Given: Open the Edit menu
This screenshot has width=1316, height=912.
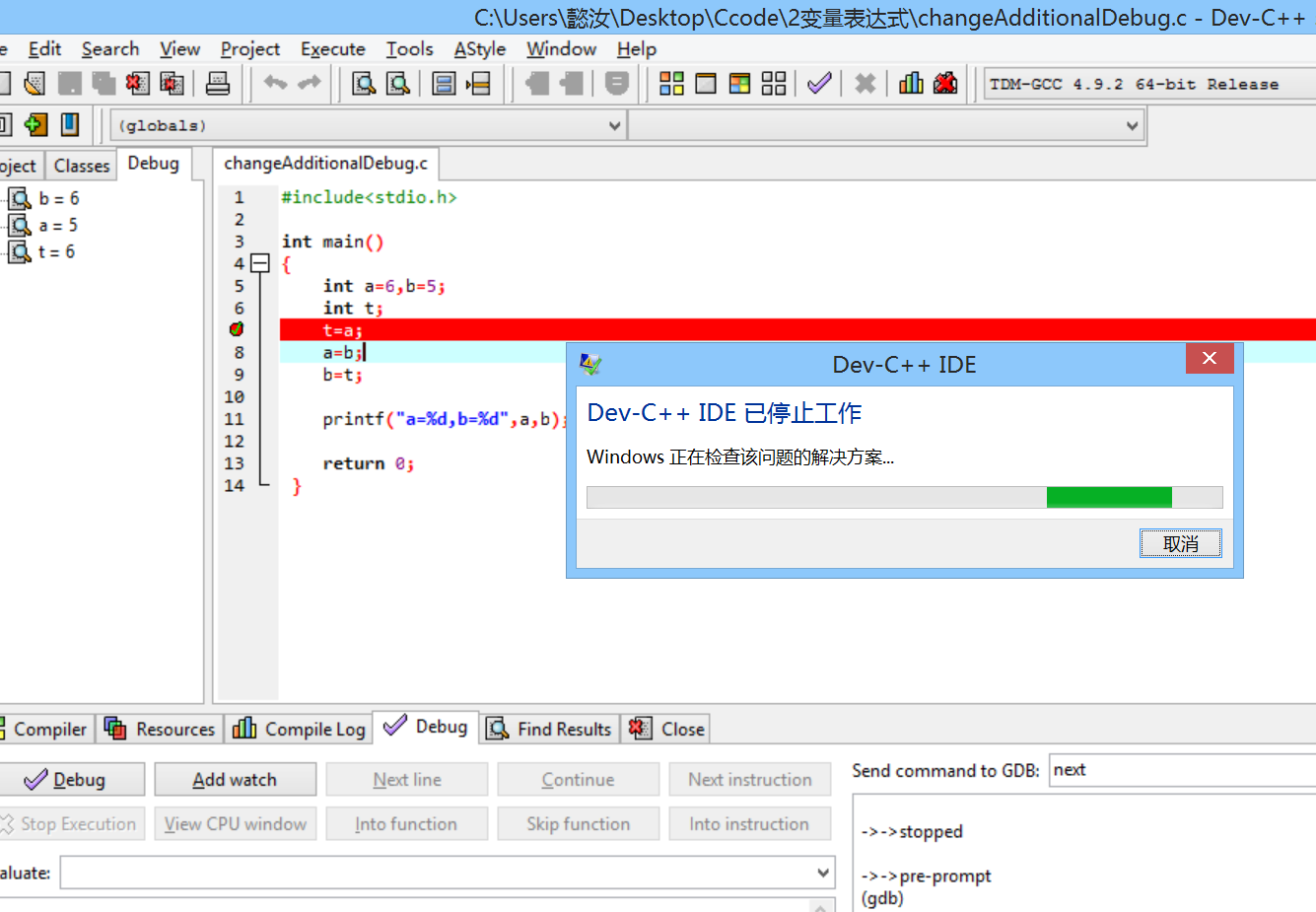Looking at the screenshot, I should click(44, 48).
